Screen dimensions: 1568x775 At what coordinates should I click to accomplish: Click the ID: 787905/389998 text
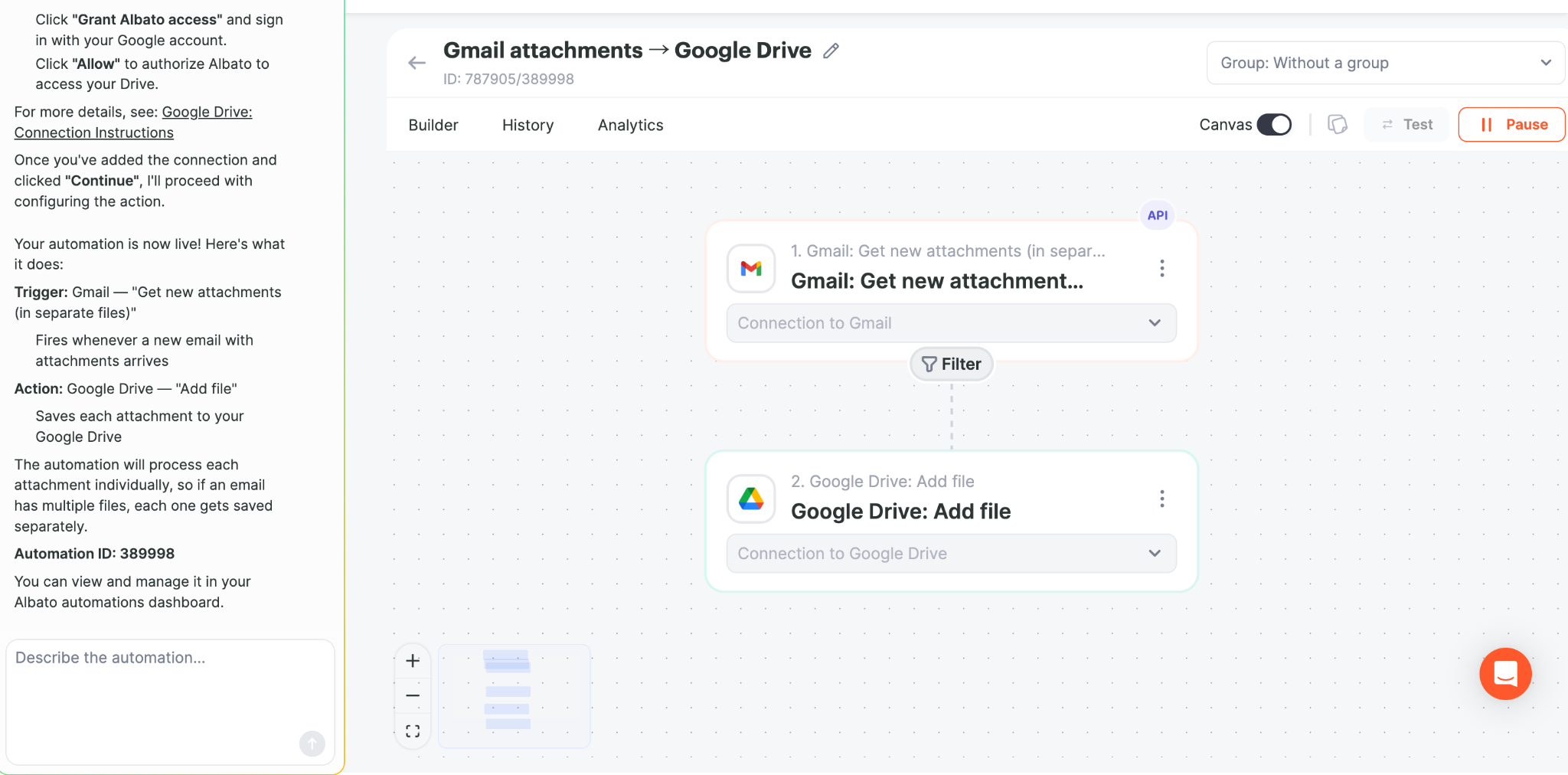click(508, 79)
